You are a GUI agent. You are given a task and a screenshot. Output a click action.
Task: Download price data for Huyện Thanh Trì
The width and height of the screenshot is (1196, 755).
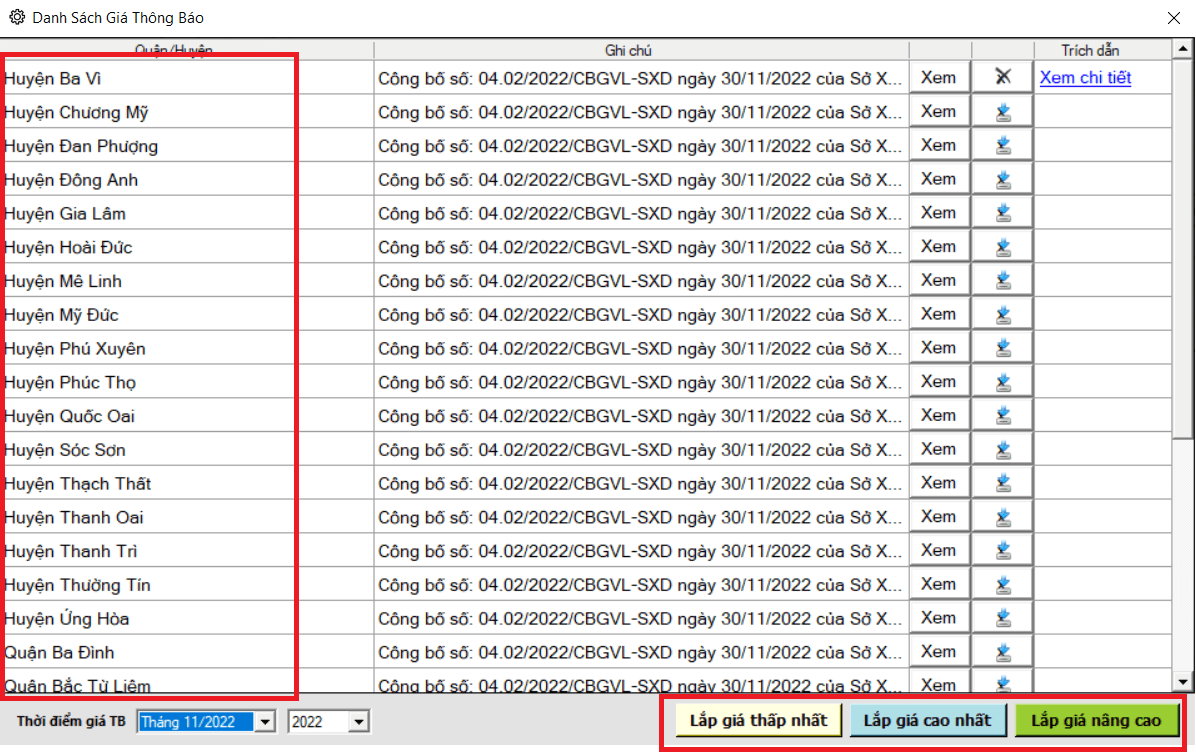pyautogui.click(x=1003, y=551)
